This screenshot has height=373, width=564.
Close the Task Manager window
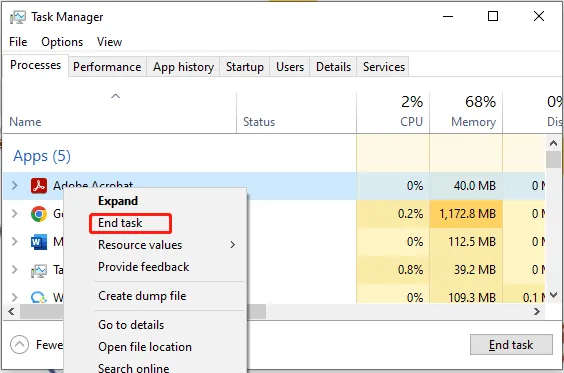tap(539, 17)
